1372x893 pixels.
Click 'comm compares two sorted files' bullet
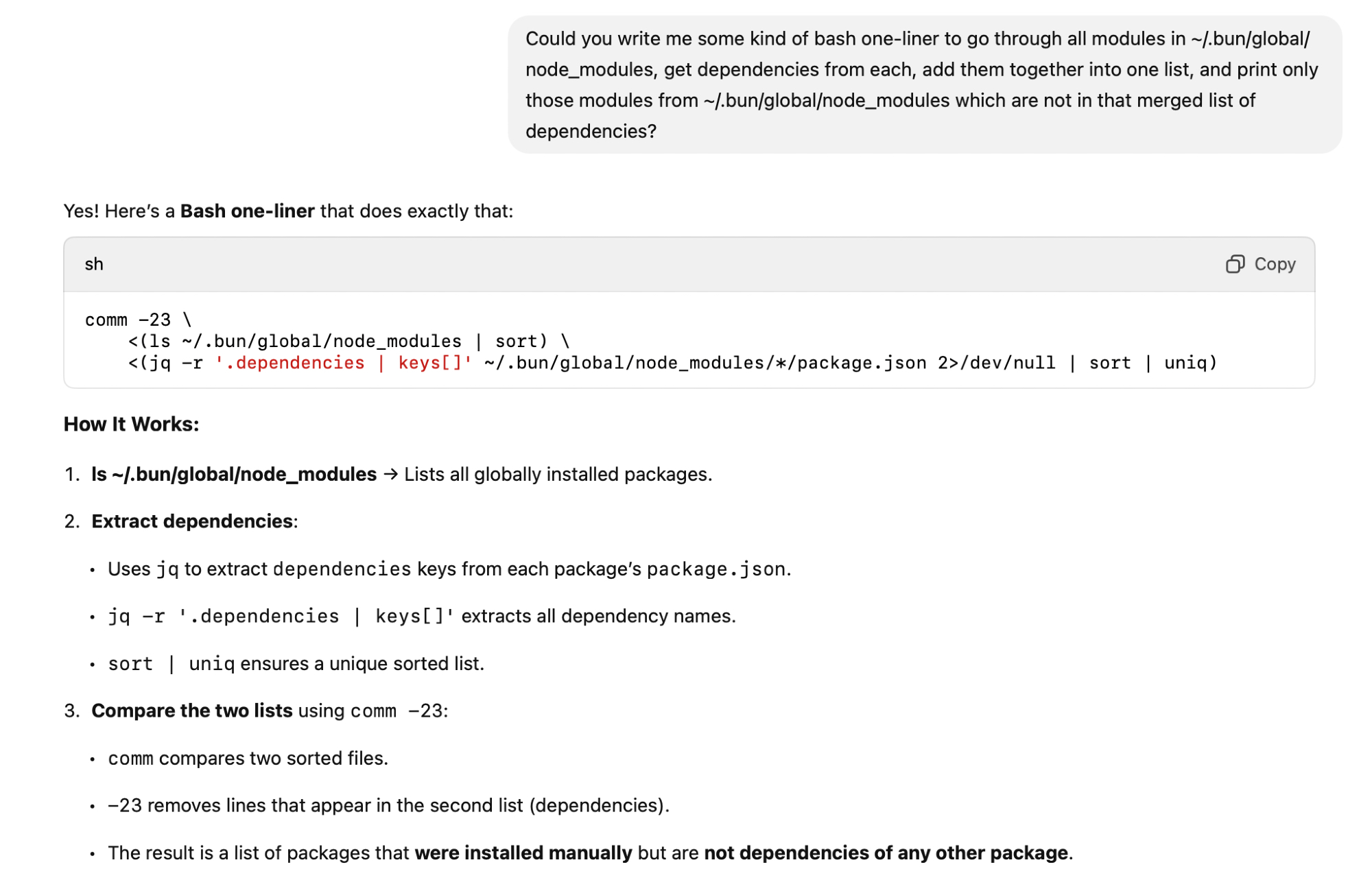coord(248,758)
